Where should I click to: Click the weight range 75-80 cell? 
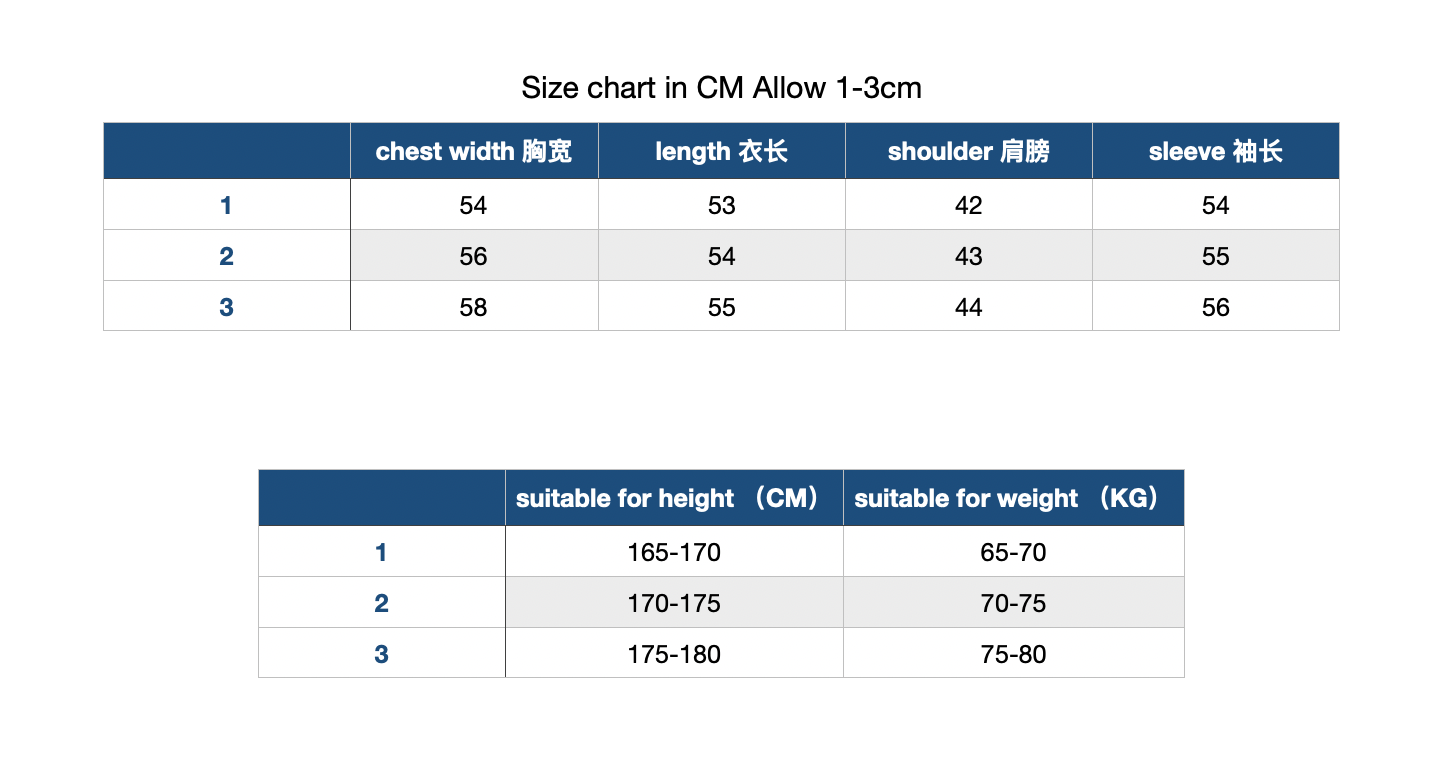[x=1013, y=654]
